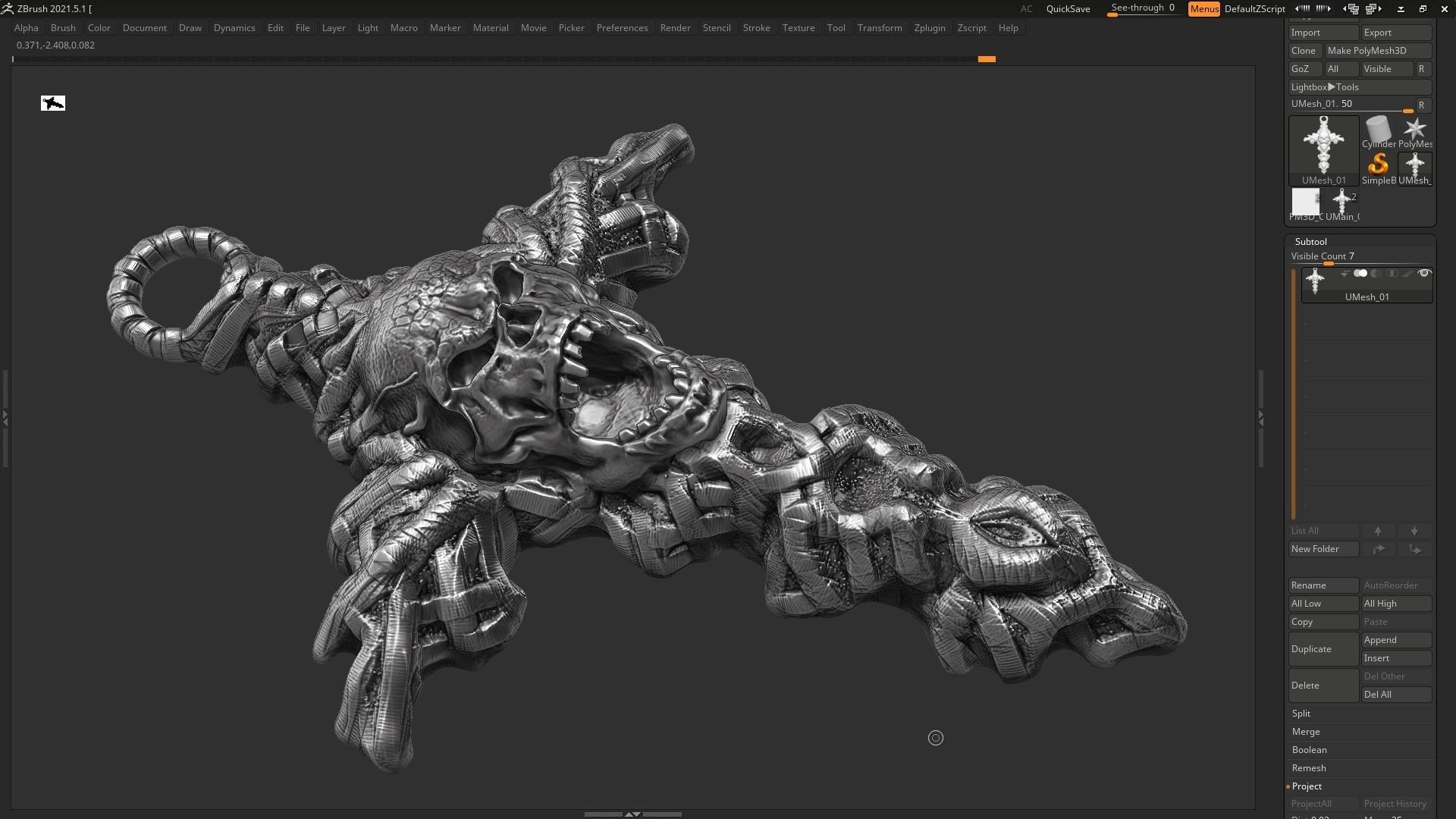Expand the Split section
The width and height of the screenshot is (1456, 819).
point(1301,714)
